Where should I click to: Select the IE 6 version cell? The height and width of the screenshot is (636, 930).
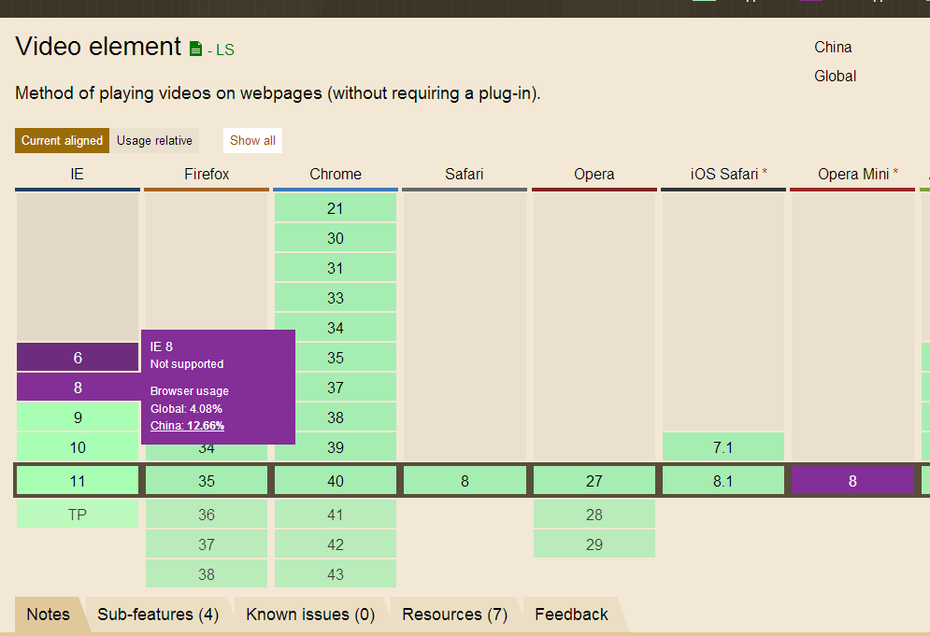coord(78,357)
